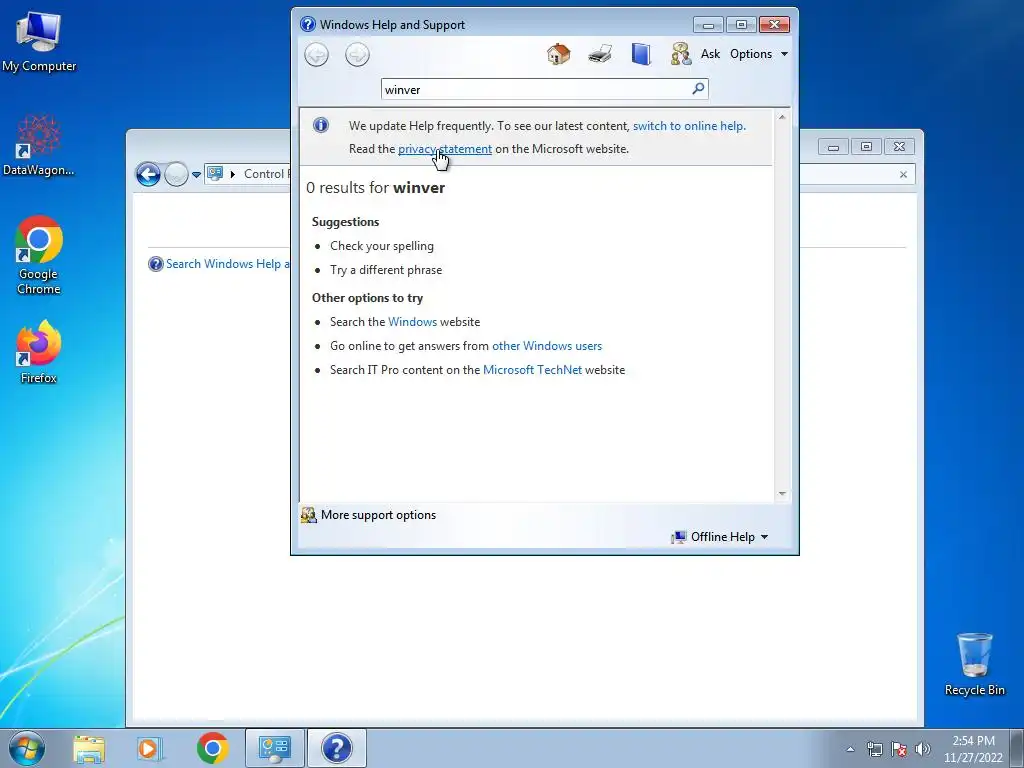Click the scroll down arrow in Help window

pyautogui.click(x=782, y=494)
